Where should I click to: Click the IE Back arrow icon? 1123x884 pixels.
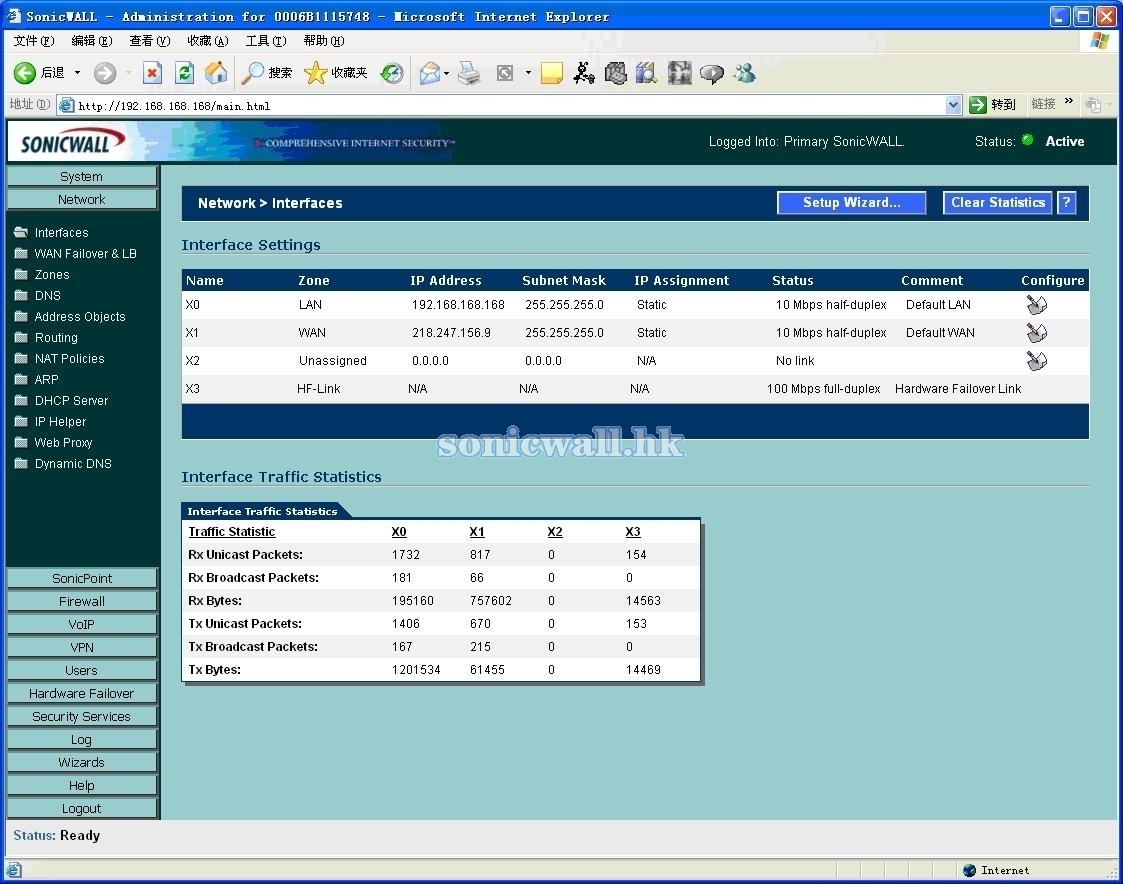tap(24, 72)
